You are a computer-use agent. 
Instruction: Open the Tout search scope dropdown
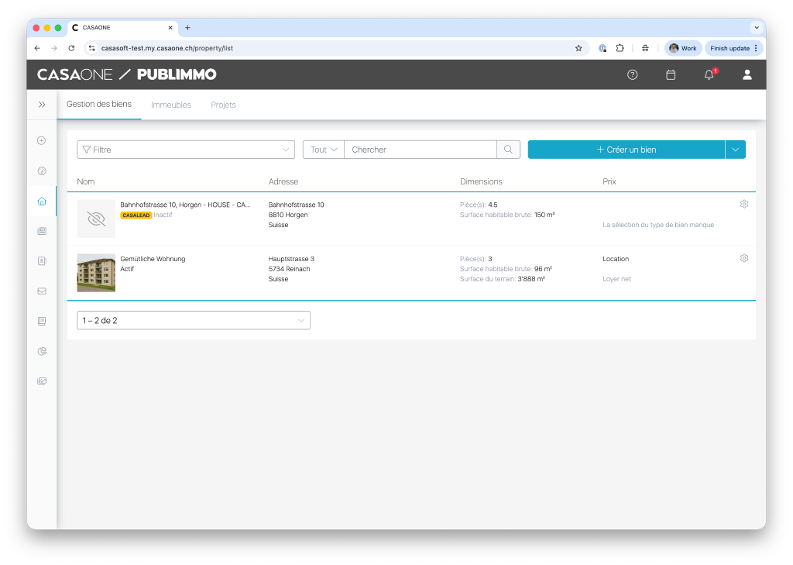coord(324,150)
